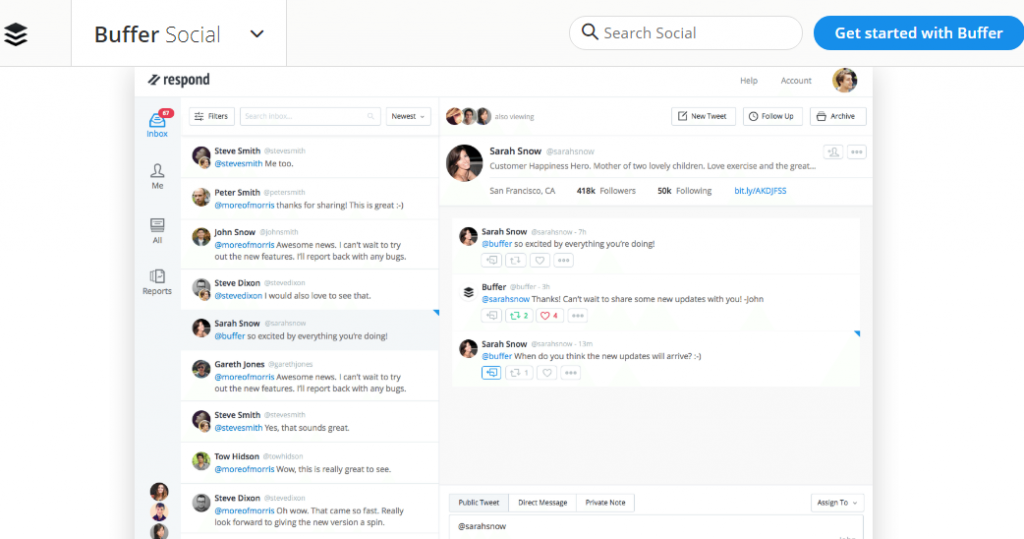Image resolution: width=1024 pixels, height=539 pixels.
Task: Click @sarahsnow mention in Buffer's tweet
Action: click(505, 299)
